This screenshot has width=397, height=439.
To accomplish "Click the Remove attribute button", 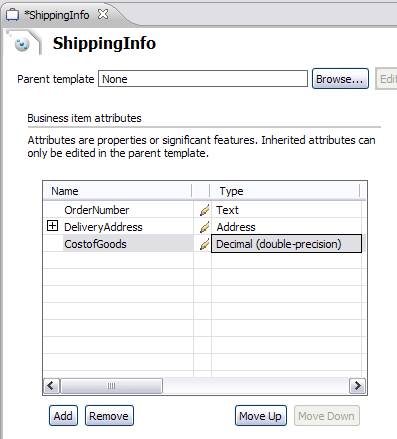I will 109,416.
